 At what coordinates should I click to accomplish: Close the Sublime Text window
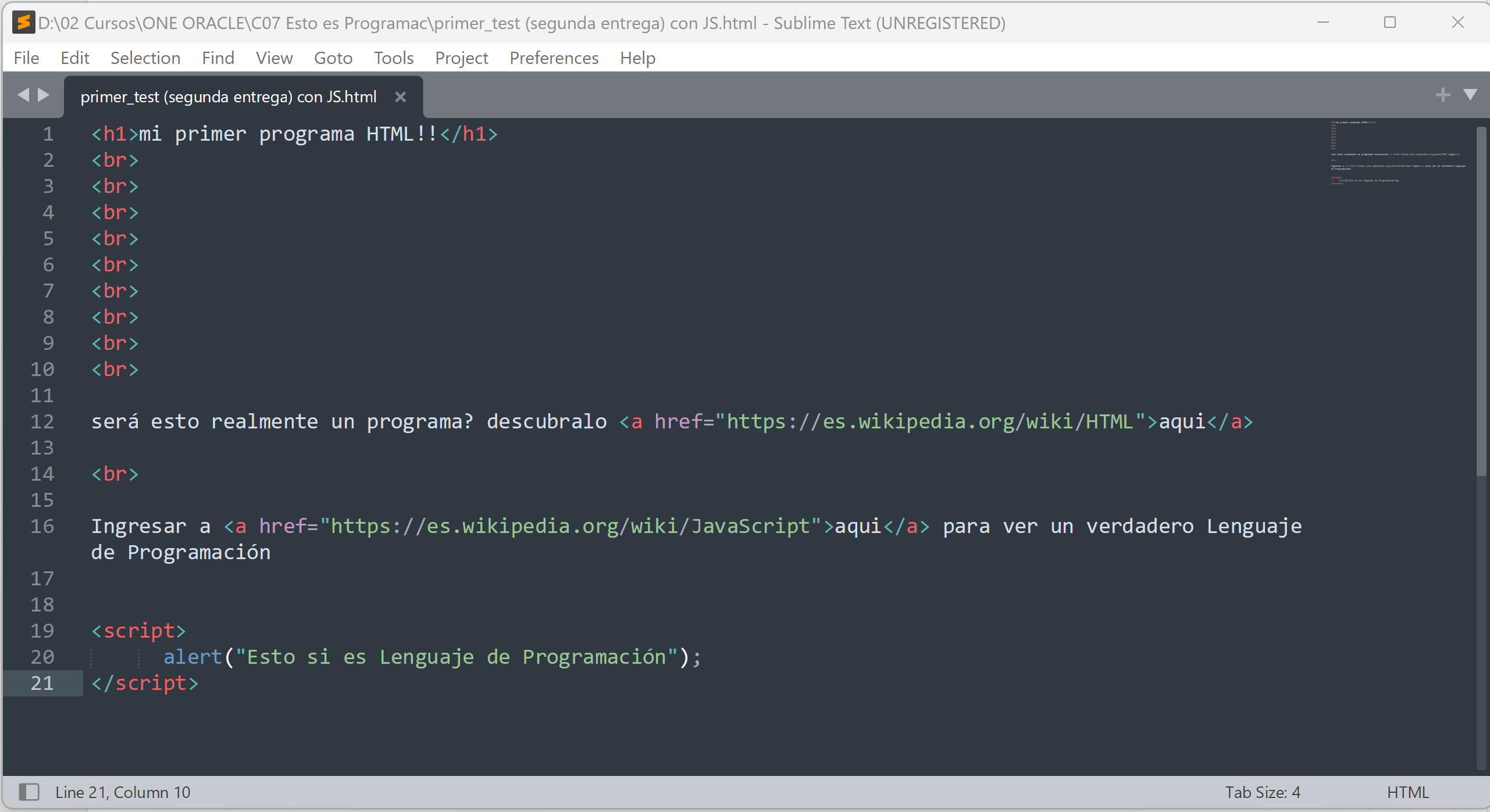(1457, 23)
